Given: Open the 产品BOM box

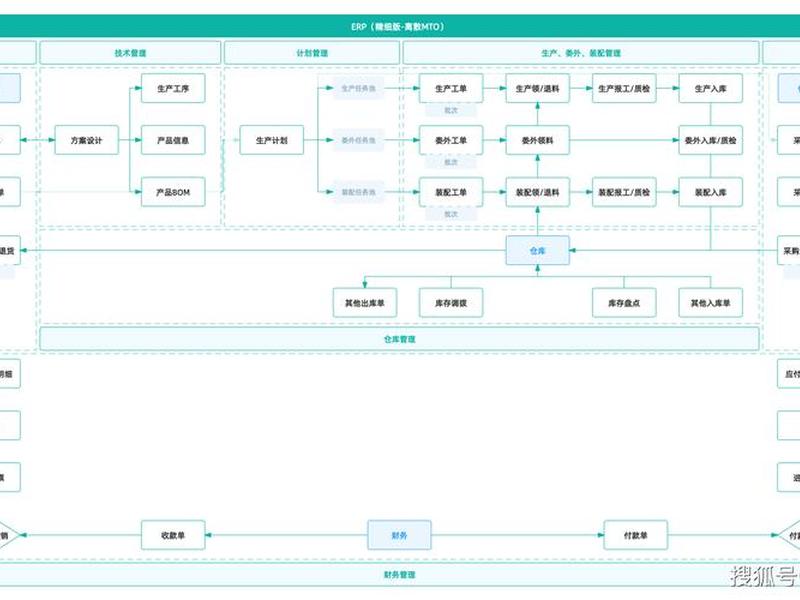Looking at the screenshot, I should tap(173, 192).
